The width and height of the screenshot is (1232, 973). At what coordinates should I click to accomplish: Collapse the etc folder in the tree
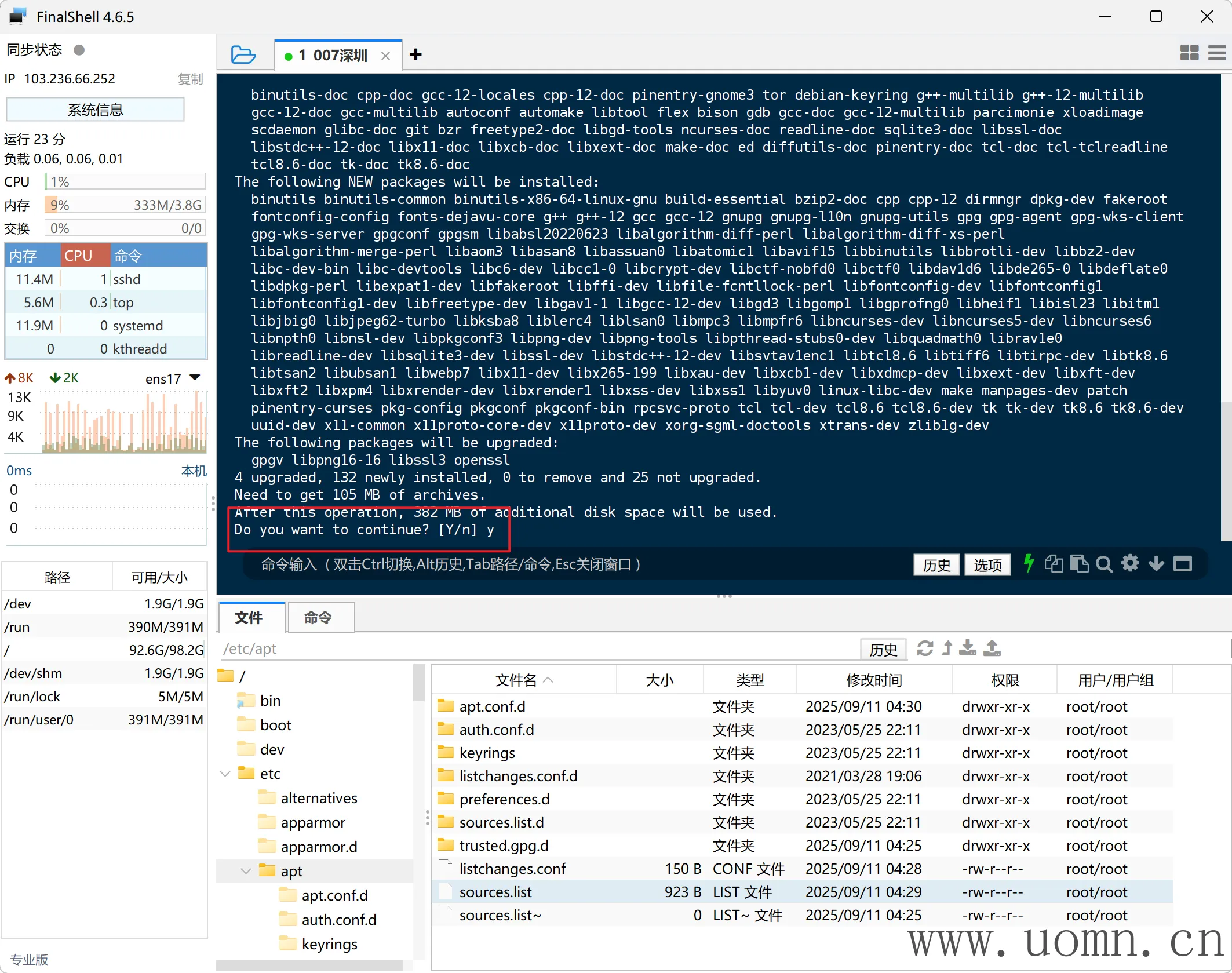point(225,774)
